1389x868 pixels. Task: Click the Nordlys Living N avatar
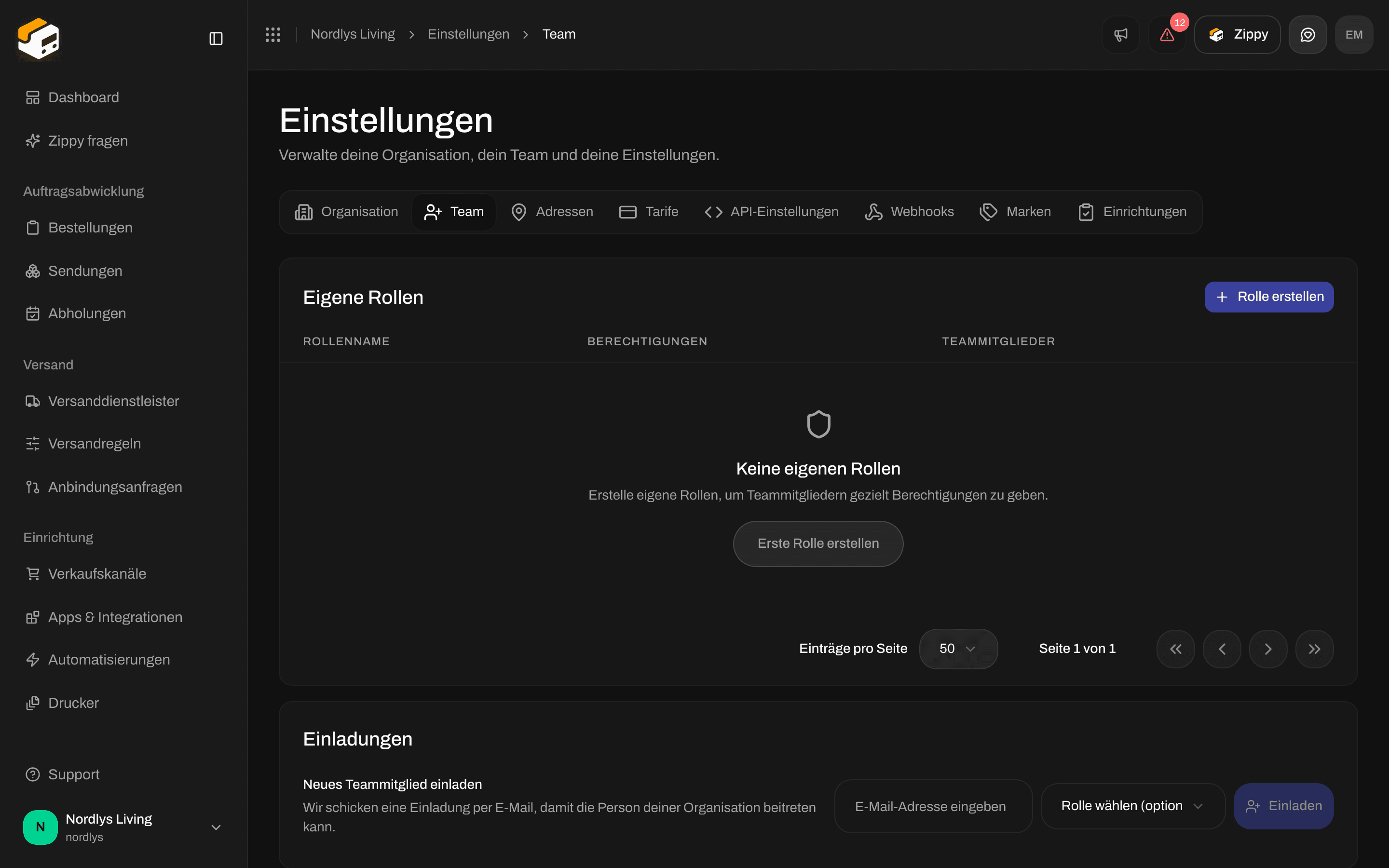40,827
